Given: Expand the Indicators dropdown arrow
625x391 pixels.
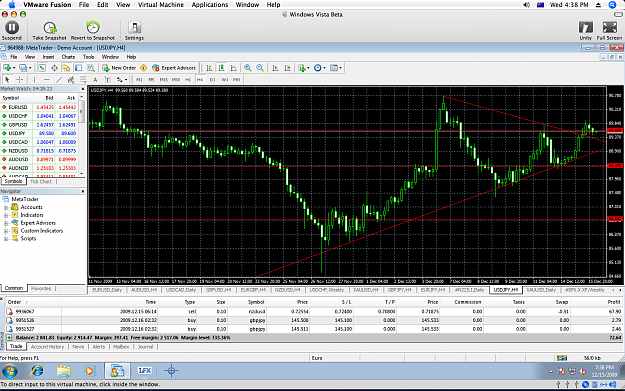Looking at the screenshot, I should point(309,68).
